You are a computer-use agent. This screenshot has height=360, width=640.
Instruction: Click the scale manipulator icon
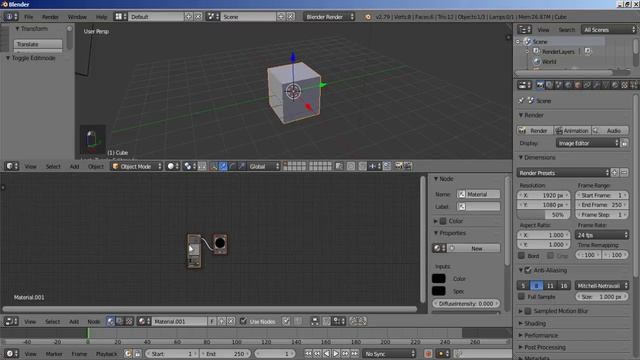coord(242,166)
